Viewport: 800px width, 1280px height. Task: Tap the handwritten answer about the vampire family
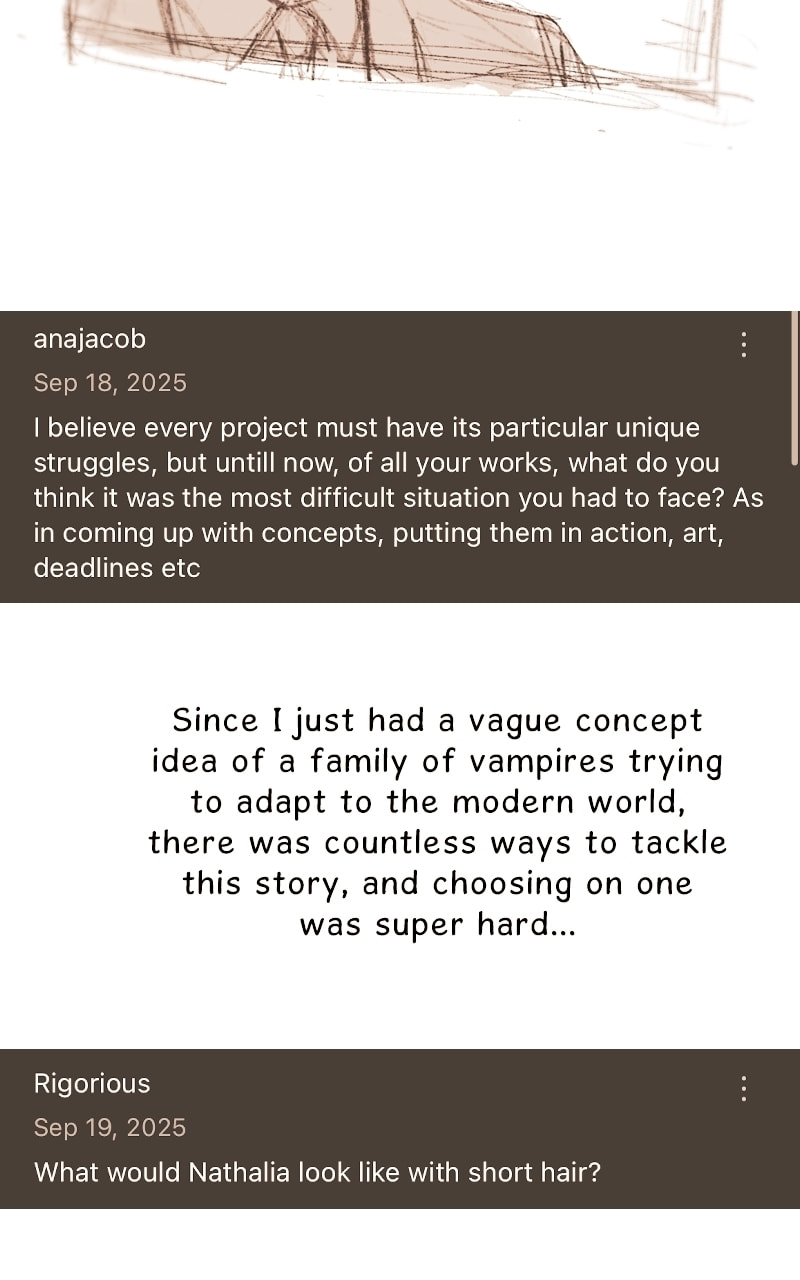pyautogui.click(x=437, y=822)
